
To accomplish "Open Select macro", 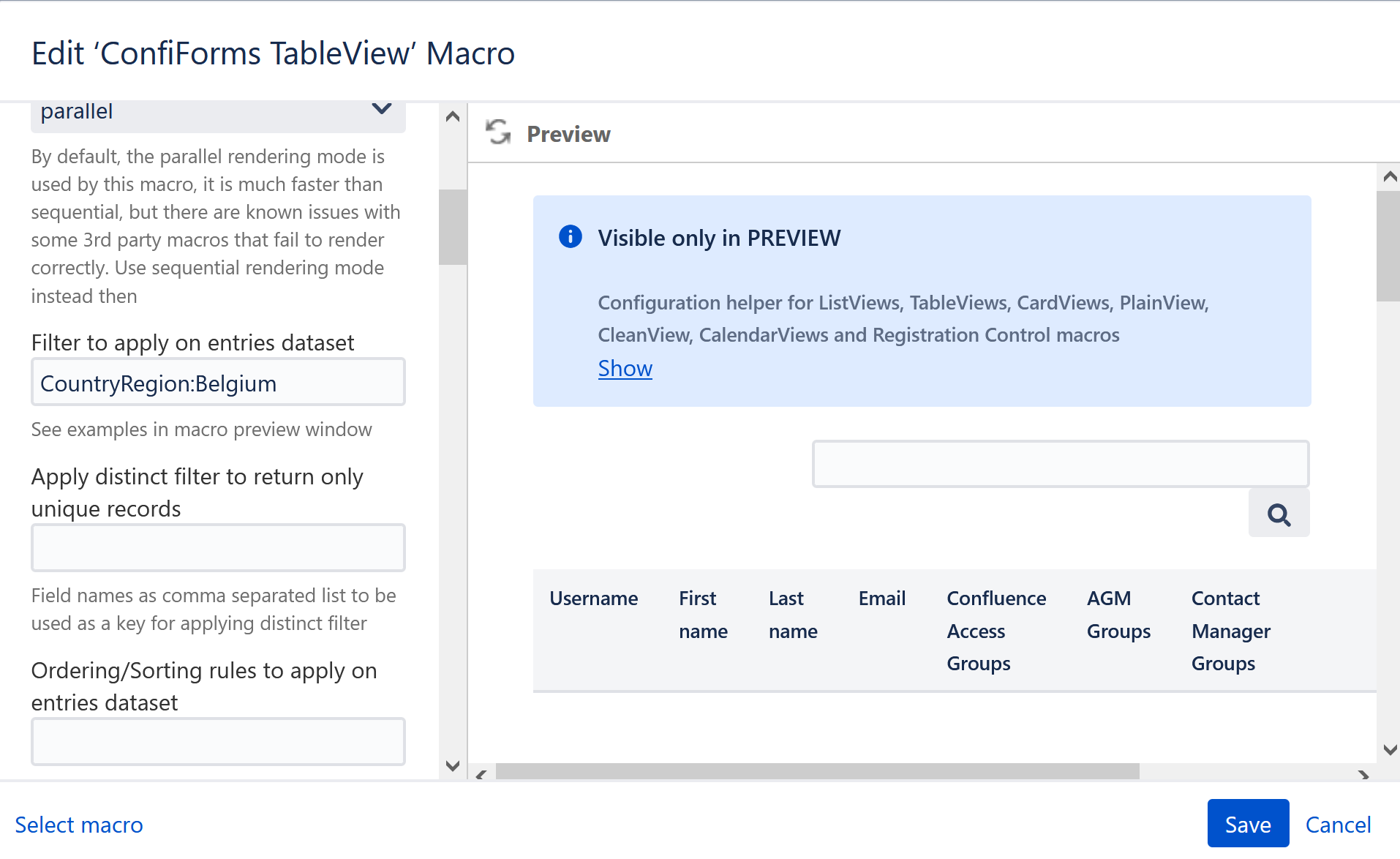I will pyautogui.click(x=79, y=825).
